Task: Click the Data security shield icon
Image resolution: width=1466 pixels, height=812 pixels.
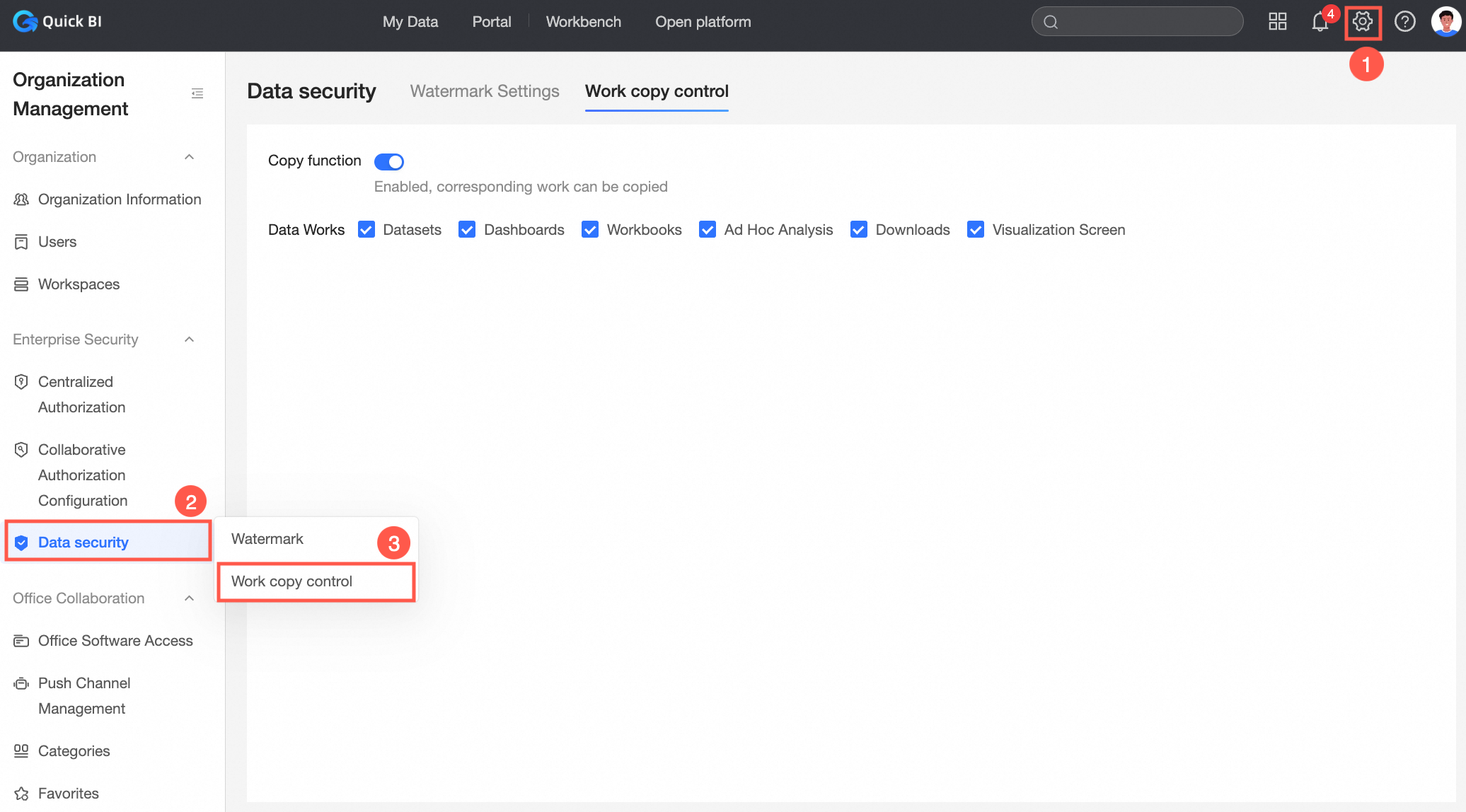Action: click(x=21, y=543)
